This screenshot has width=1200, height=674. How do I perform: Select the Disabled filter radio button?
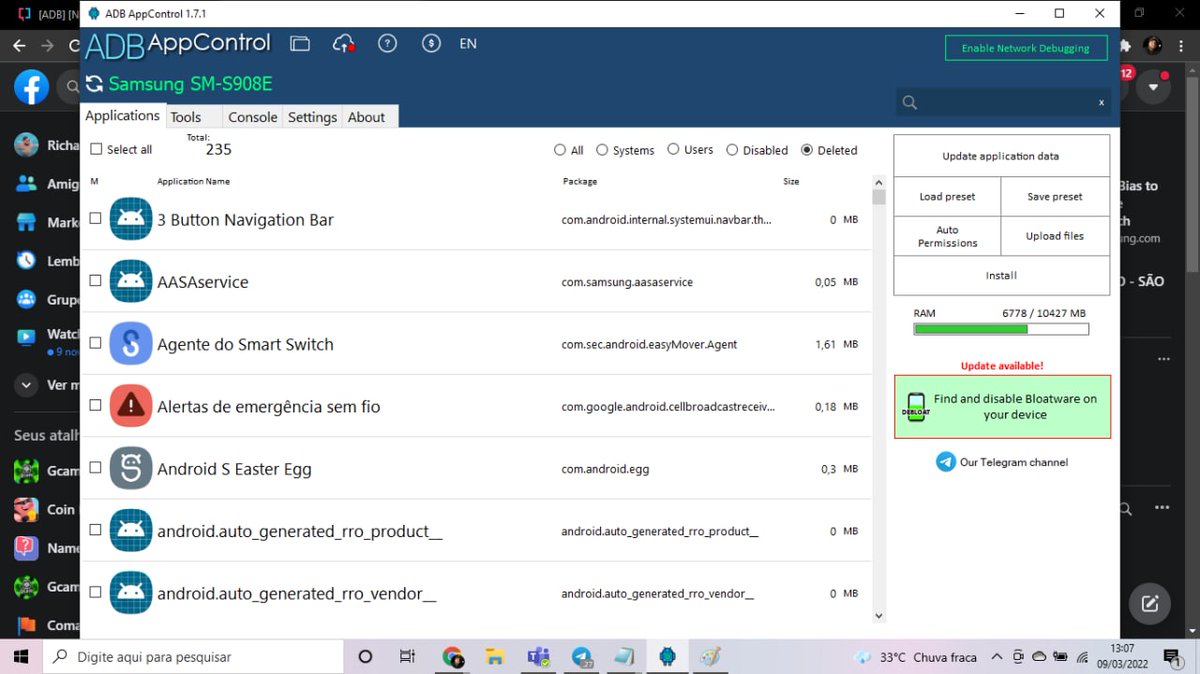[732, 150]
